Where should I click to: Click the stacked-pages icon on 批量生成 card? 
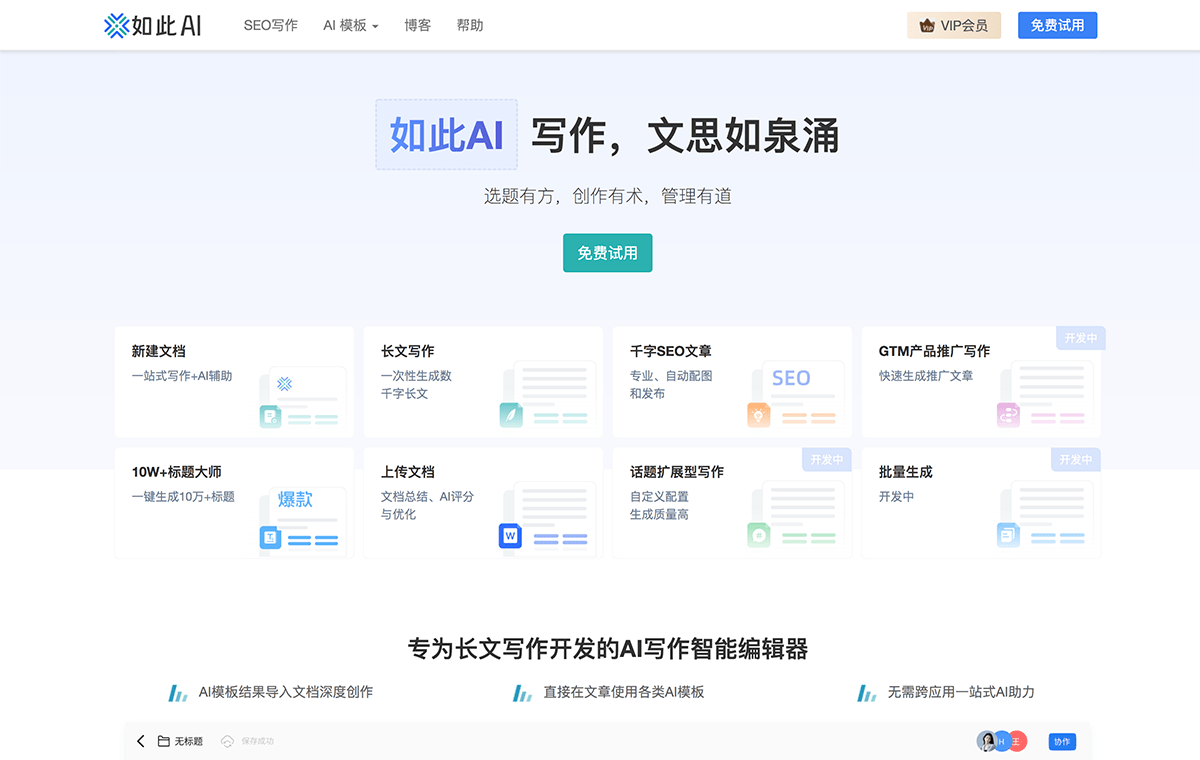tap(1008, 536)
